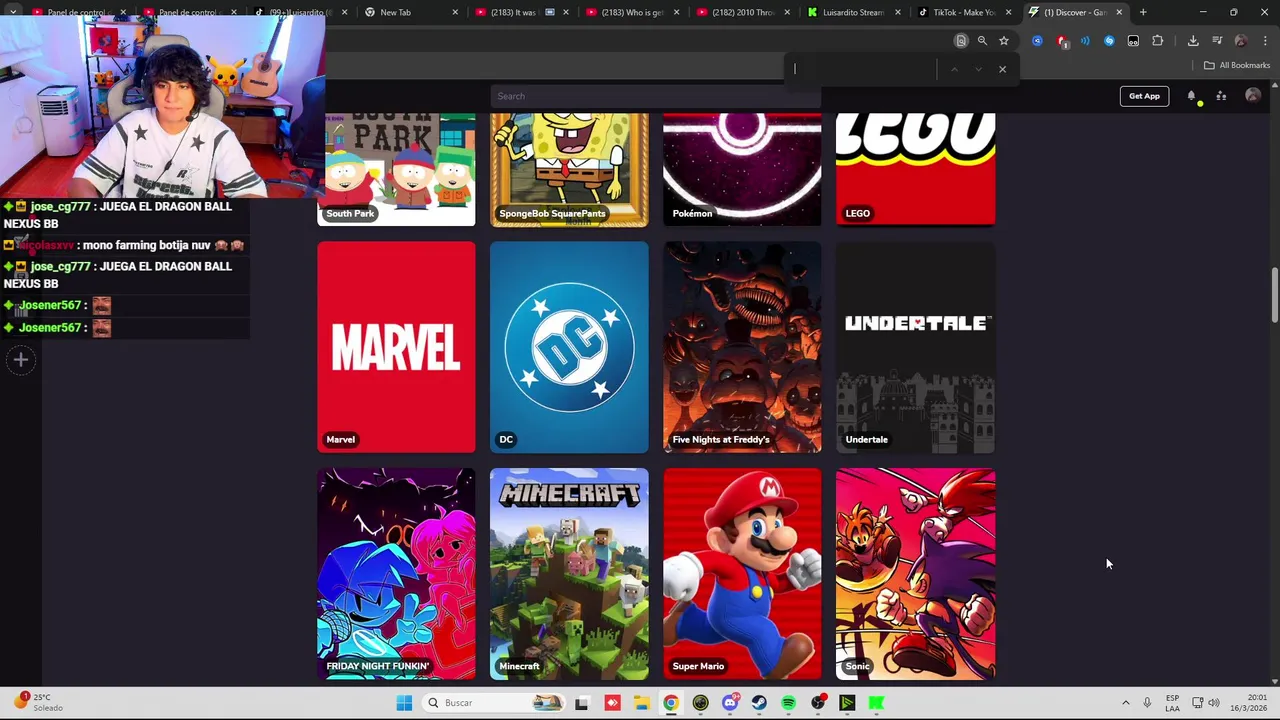Open the volume icon in system tray
This screenshot has height=720, width=1280.
pos(1214,703)
